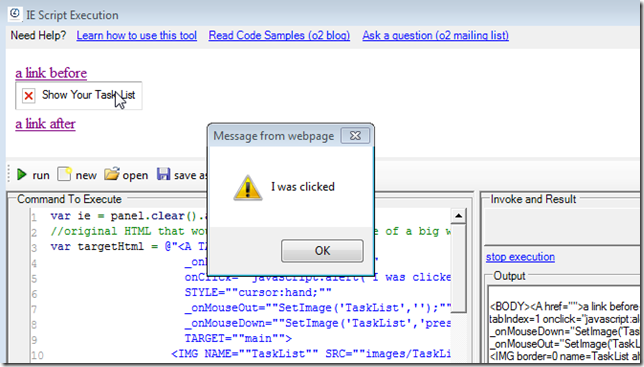Click the Message from webpage dialog title
Viewport: 644px width, 367px height.
274,136
